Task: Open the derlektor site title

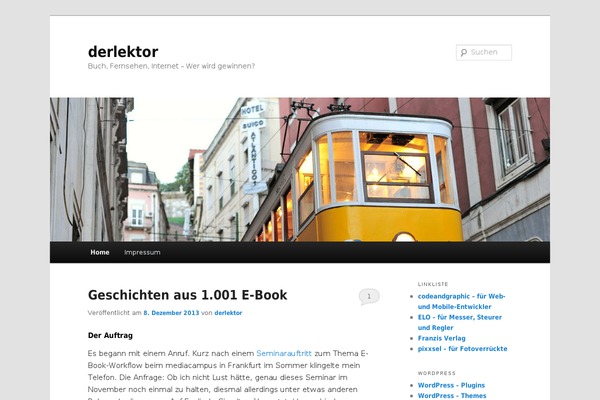Action: (x=123, y=52)
